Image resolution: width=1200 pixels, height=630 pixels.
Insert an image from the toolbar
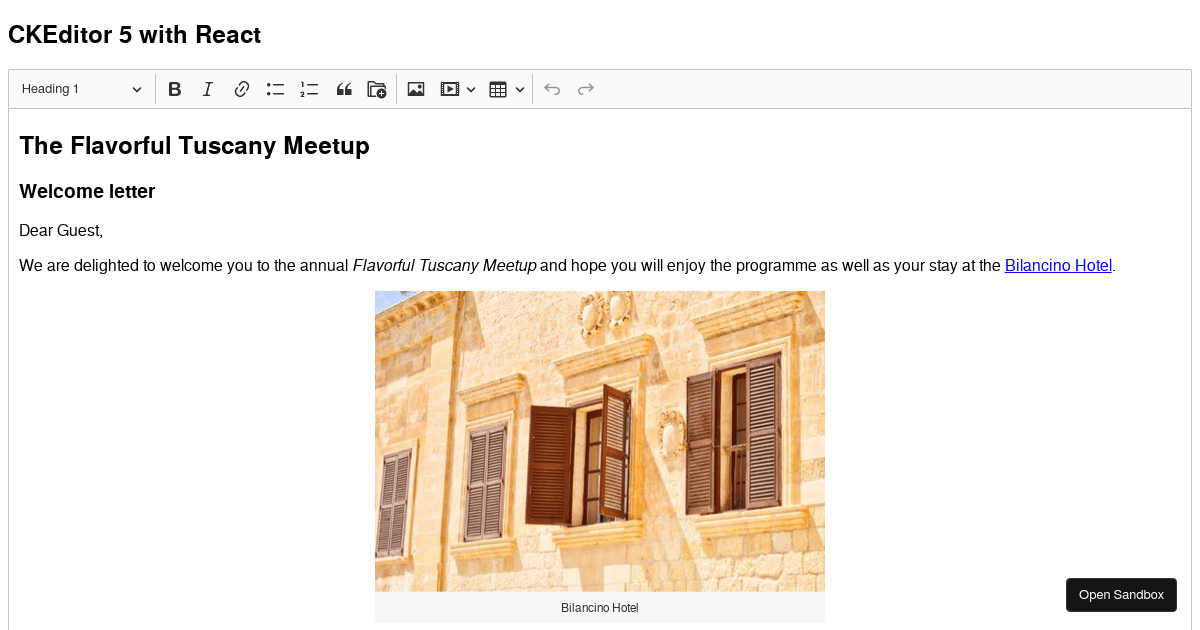(416, 89)
